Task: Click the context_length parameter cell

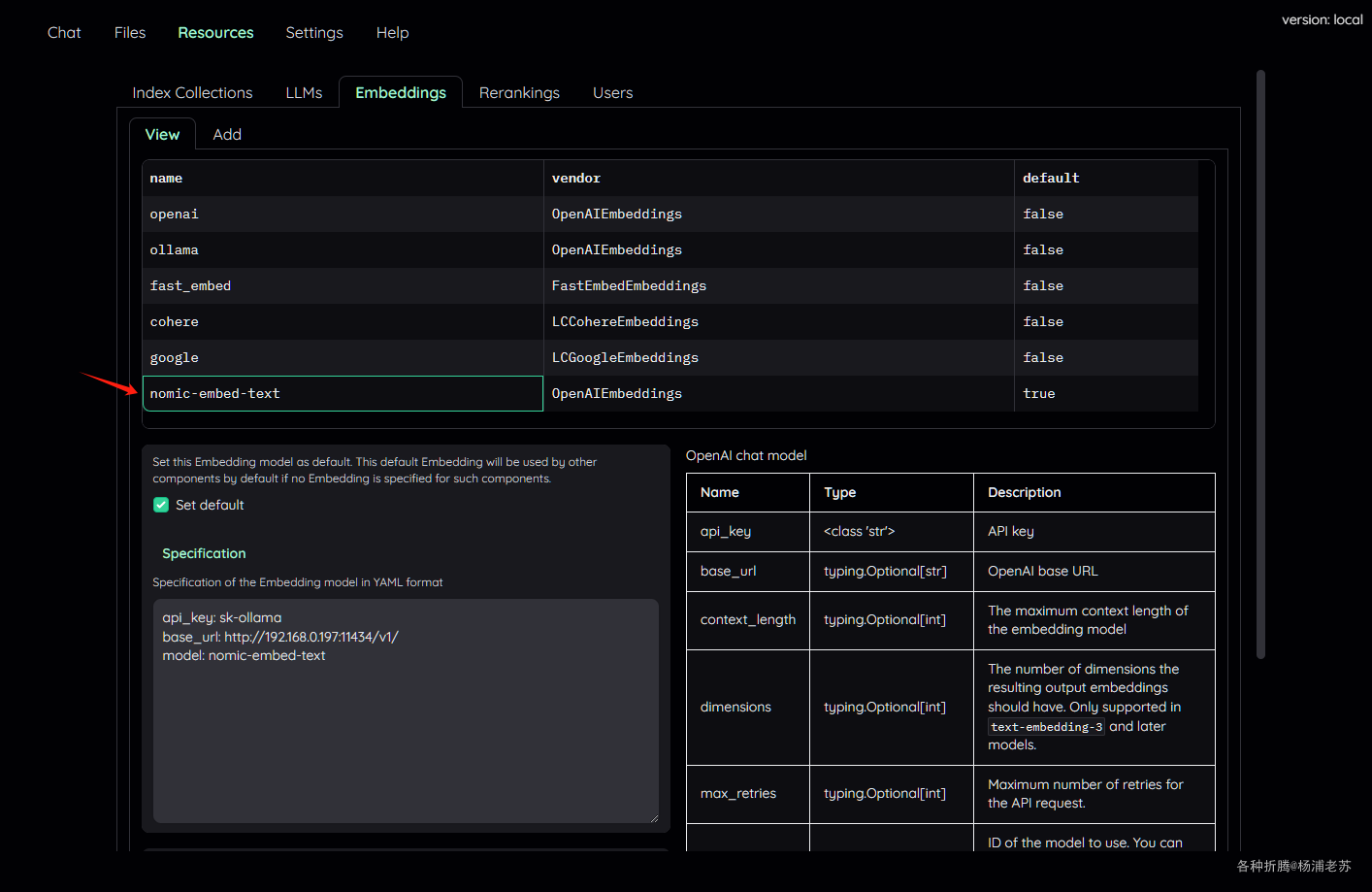Action: (748, 620)
